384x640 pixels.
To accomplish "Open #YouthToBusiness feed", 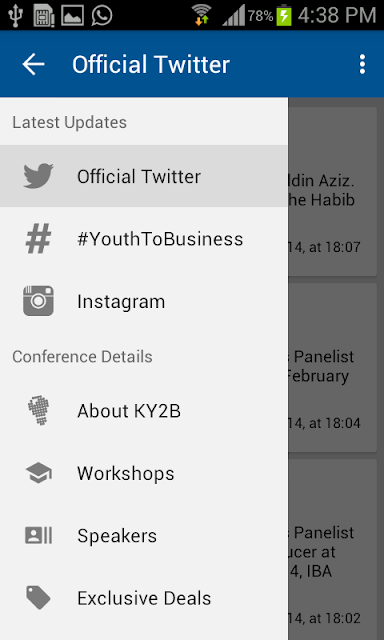I will point(144,239).
